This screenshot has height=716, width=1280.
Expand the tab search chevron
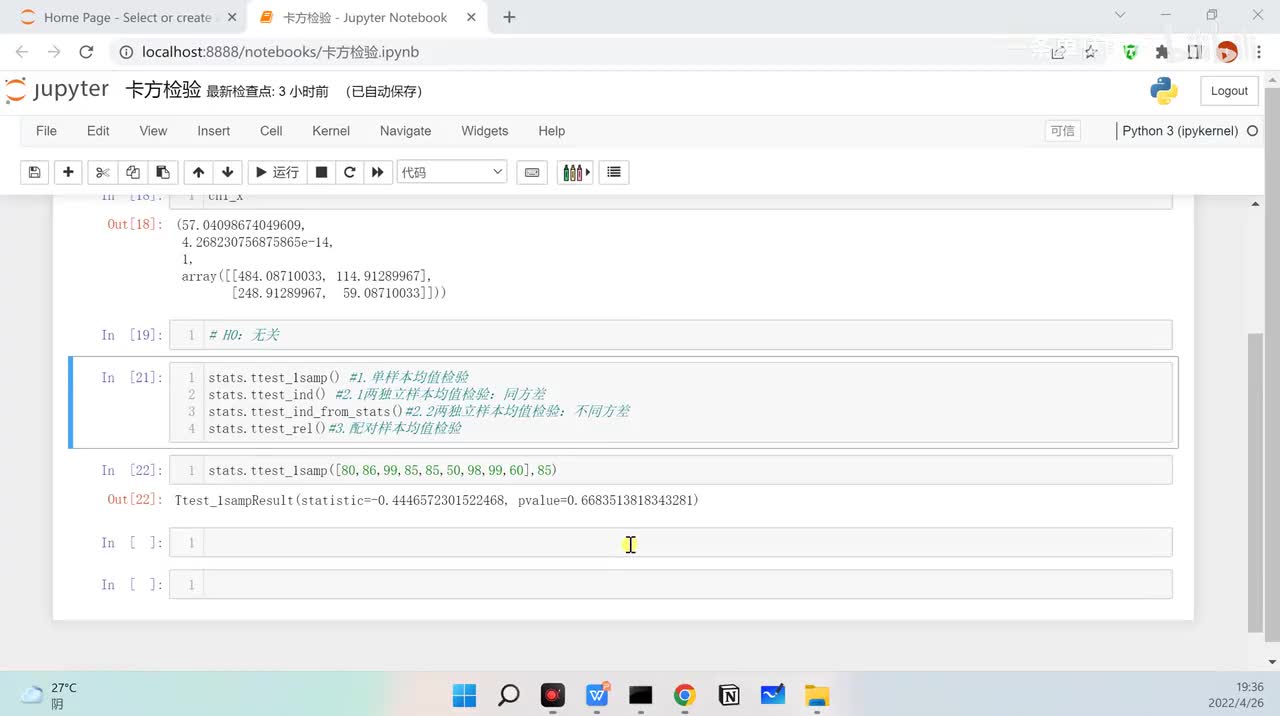point(1119,16)
